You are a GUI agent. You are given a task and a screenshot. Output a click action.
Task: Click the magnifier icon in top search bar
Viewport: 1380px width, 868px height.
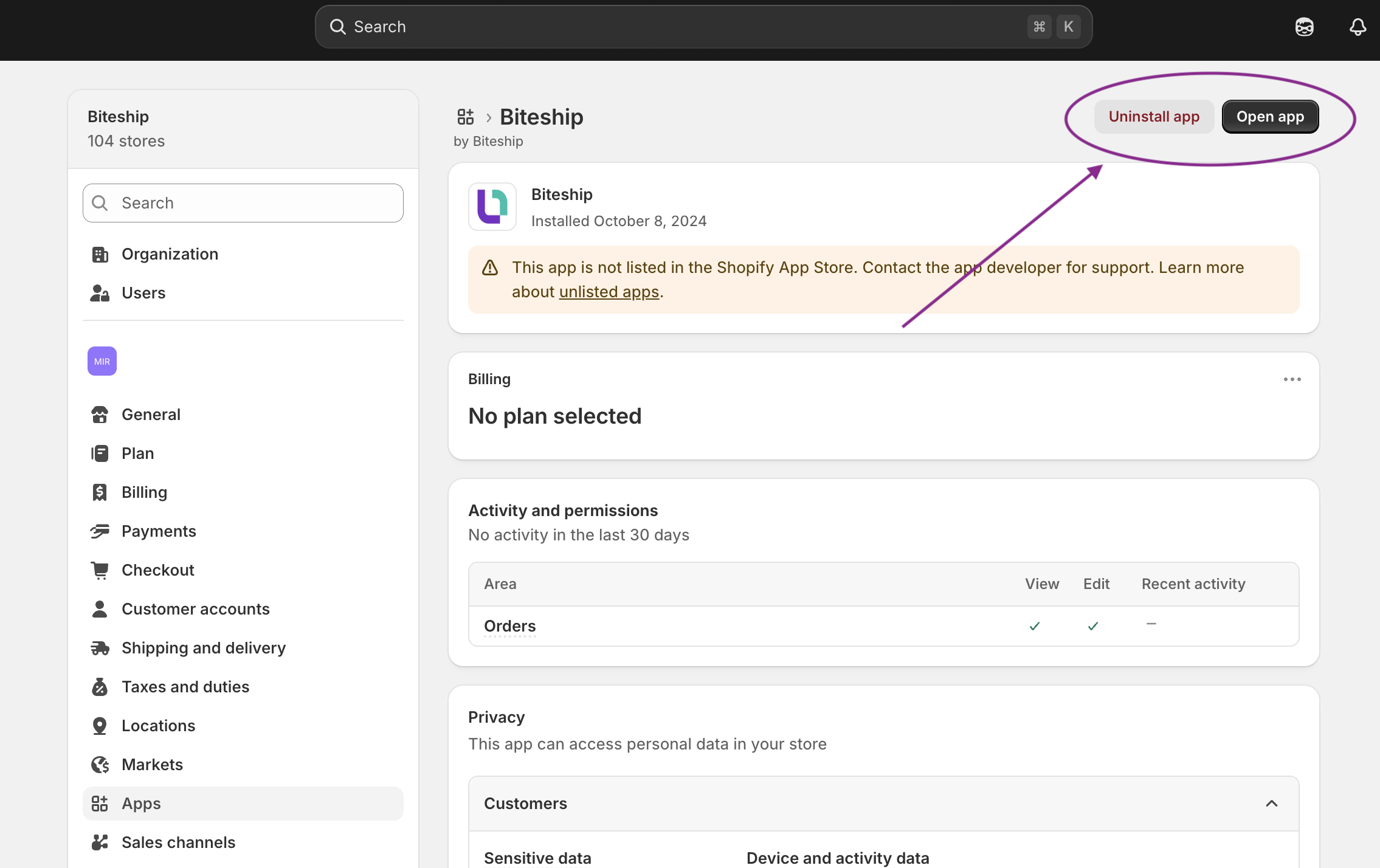[337, 27]
